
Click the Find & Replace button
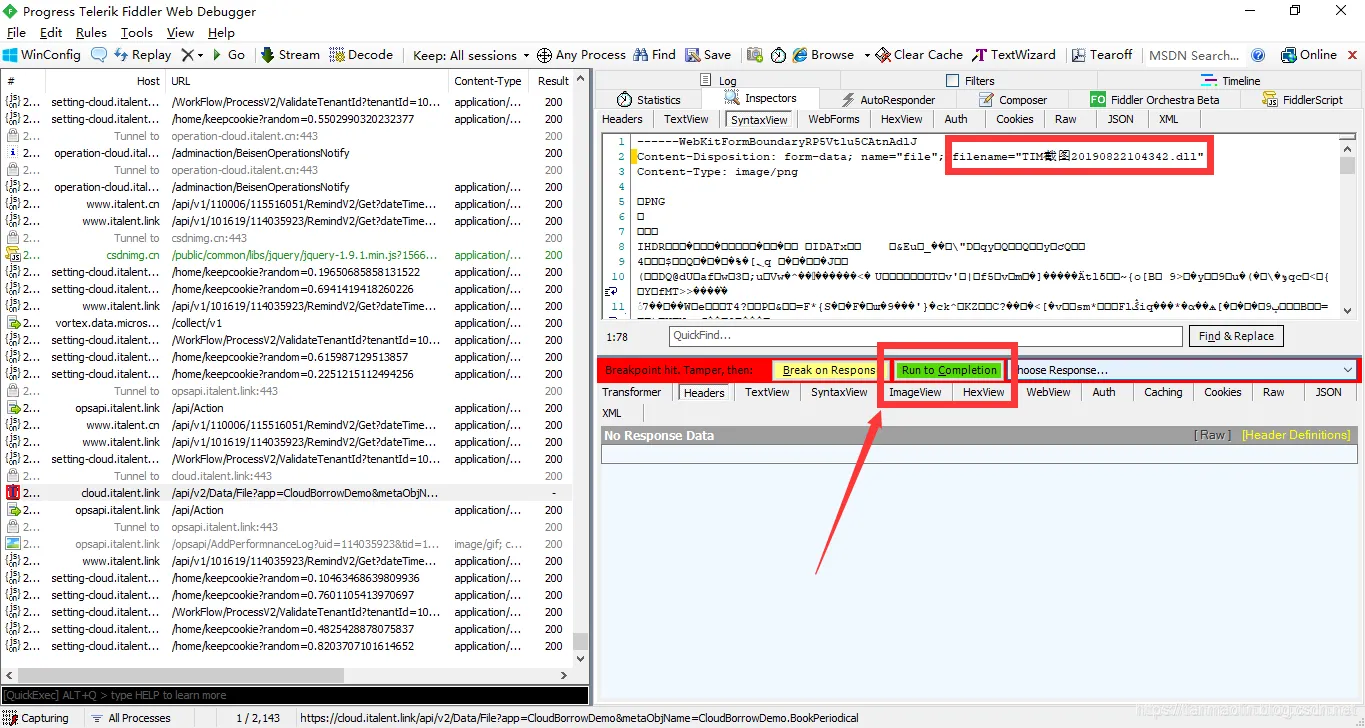(x=1236, y=336)
